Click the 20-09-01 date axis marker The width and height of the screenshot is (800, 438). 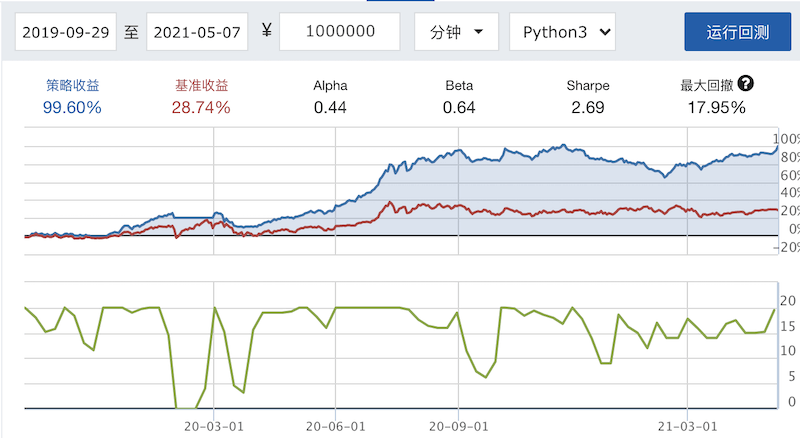(457, 425)
